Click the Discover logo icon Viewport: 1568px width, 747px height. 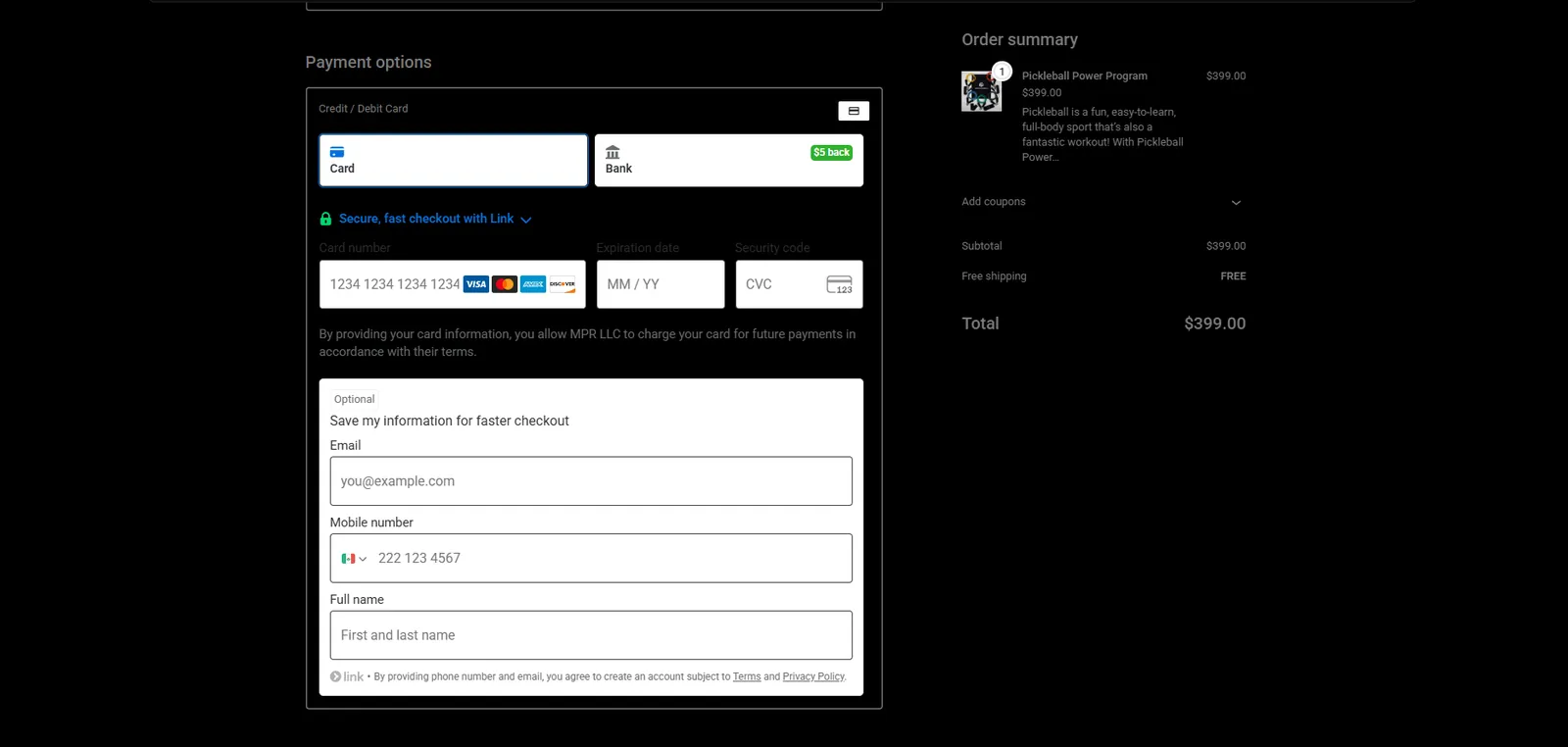point(563,284)
